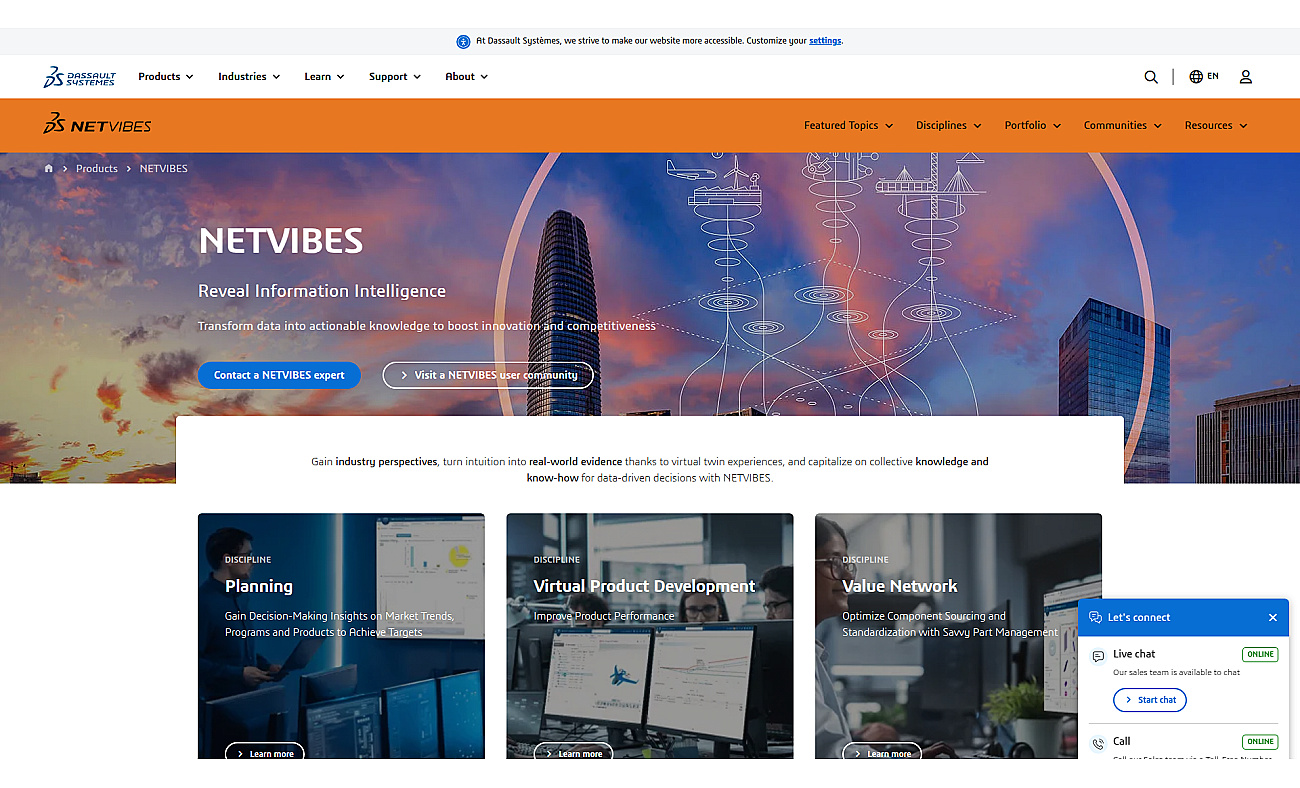Viewport: 1300px width, 788px height.
Task: Open the Disciplines dropdown
Action: pos(949,126)
